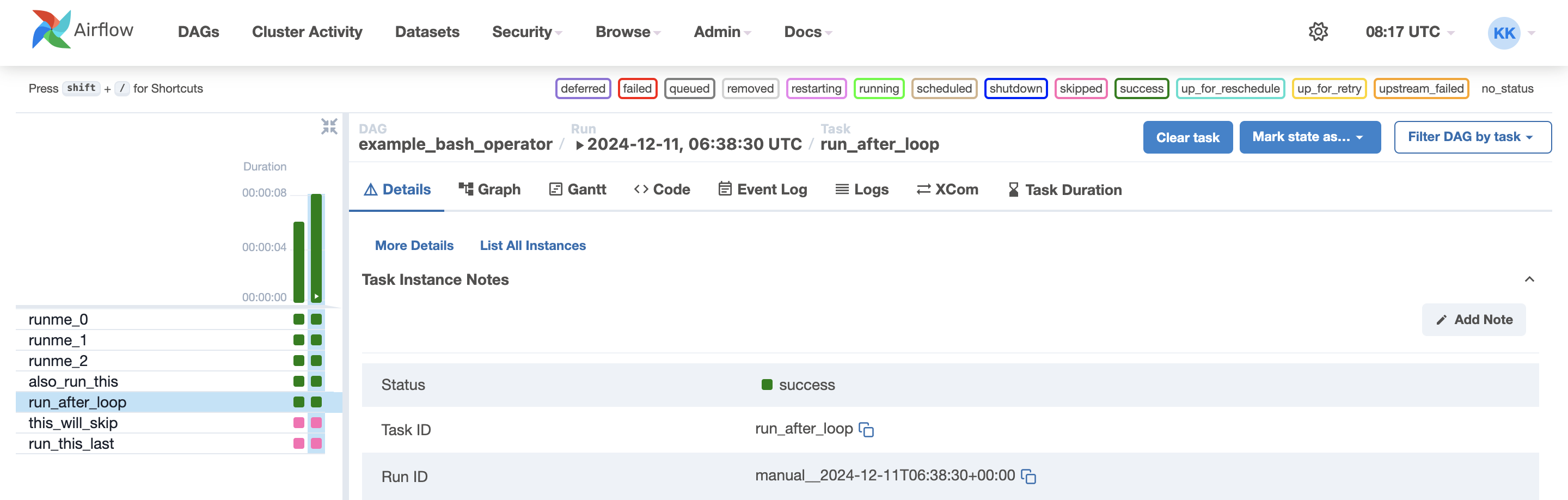Image resolution: width=1568 pixels, height=500 pixels.
Task: Open the List All Instances link
Action: [532, 246]
